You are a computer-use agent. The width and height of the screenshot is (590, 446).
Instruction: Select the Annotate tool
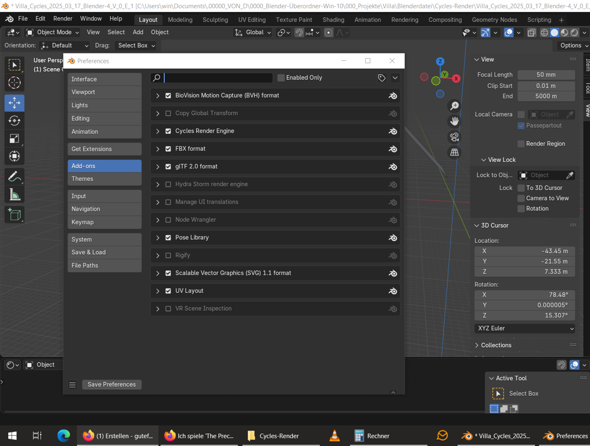click(14, 176)
